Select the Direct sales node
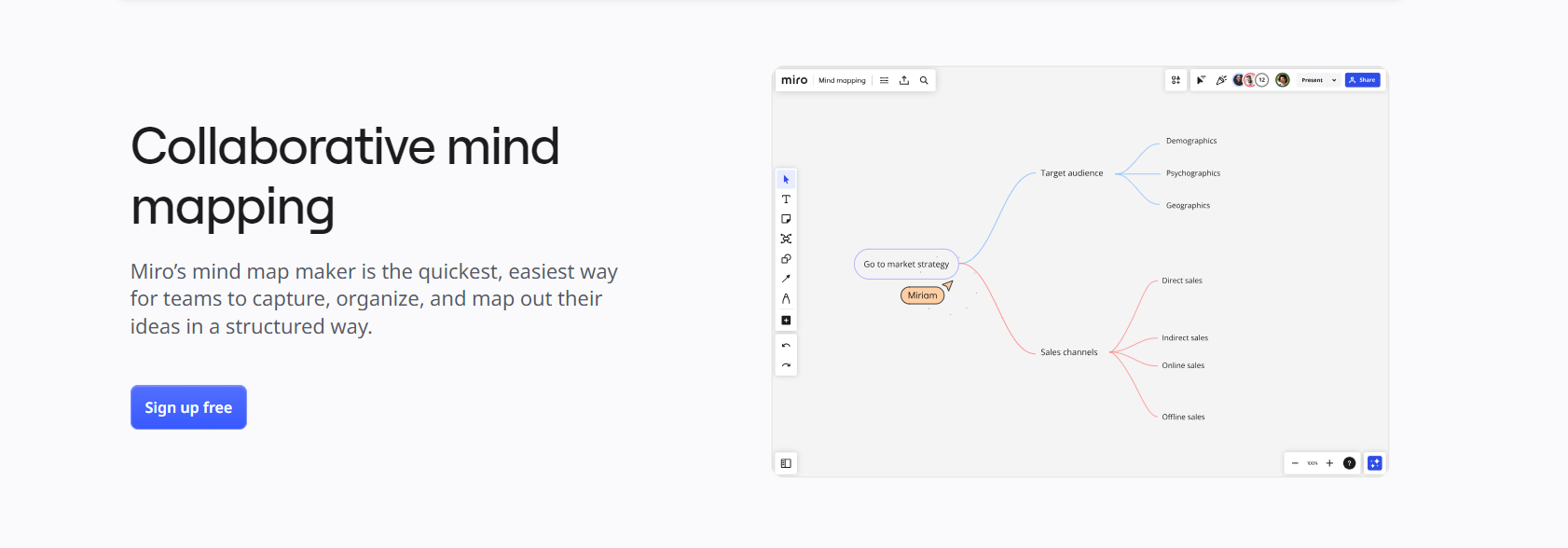The image size is (1568, 548). coord(1182,281)
